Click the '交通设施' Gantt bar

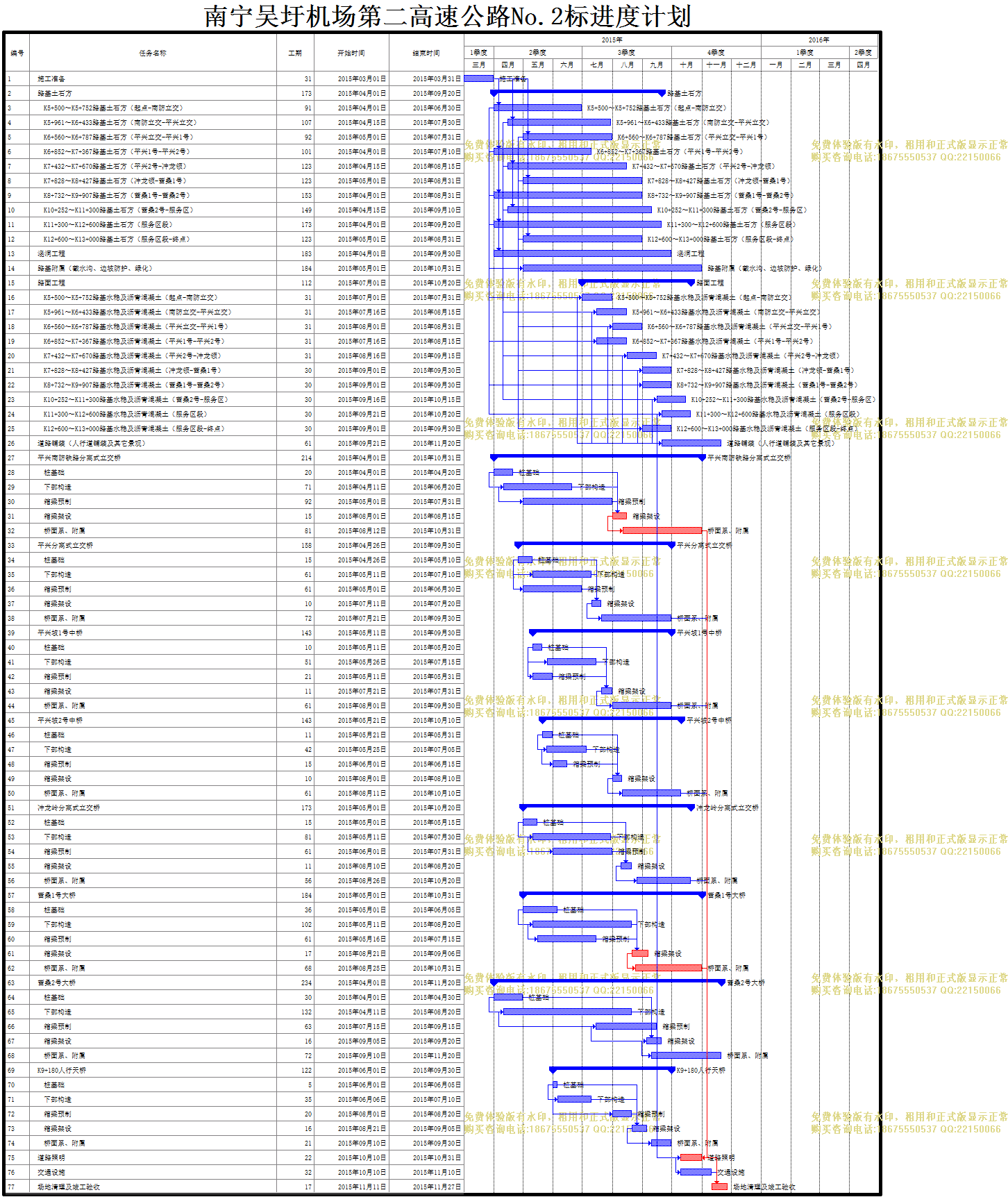(x=696, y=1172)
